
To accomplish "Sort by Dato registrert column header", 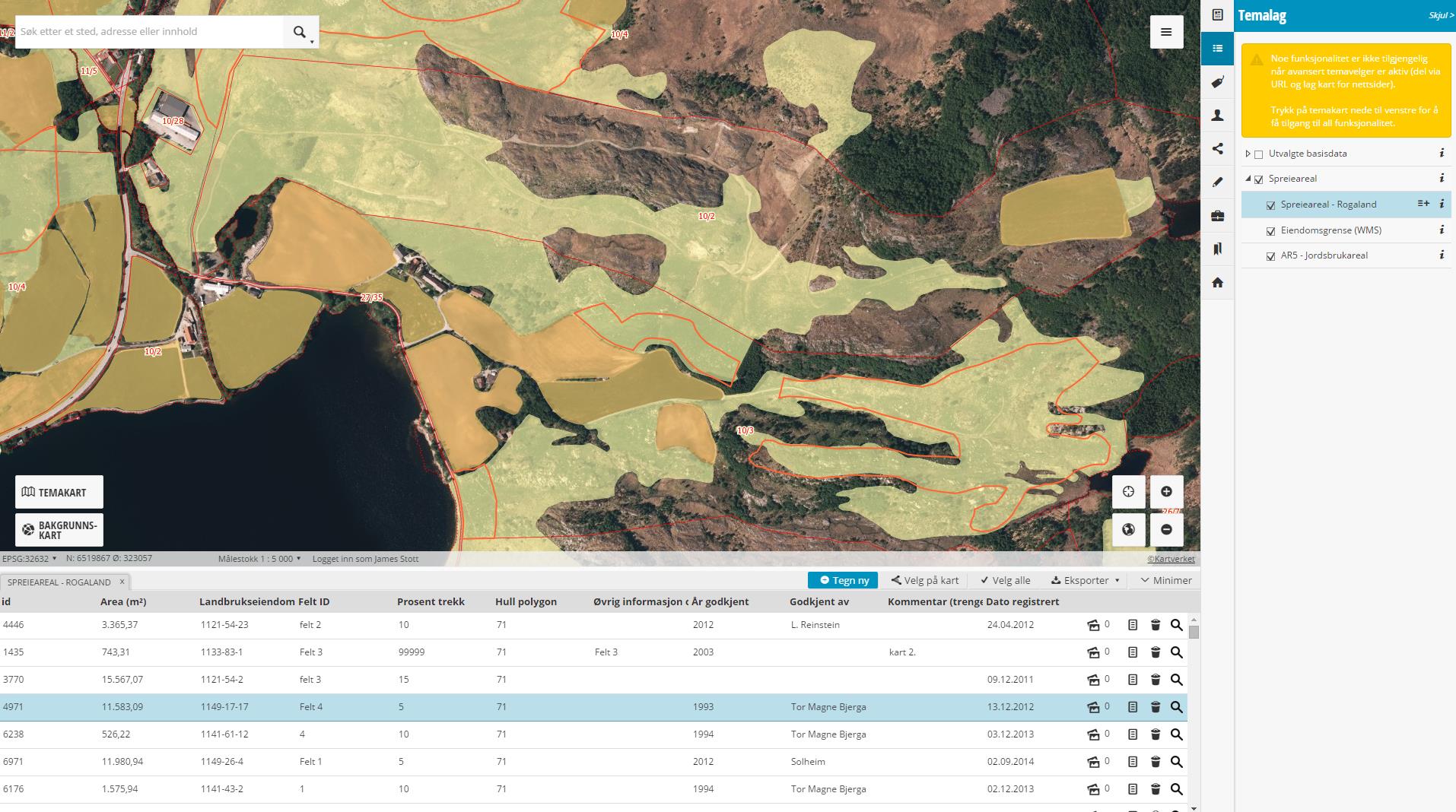I will 1022,601.
